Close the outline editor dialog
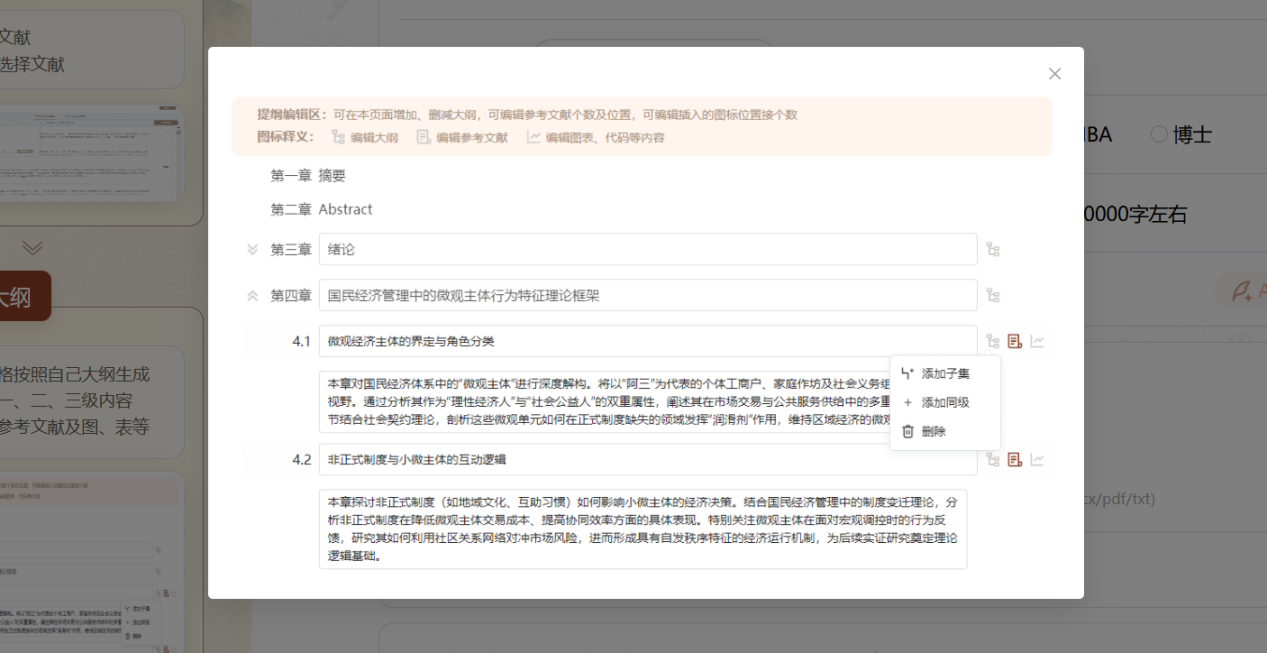The height and width of the screenshot is (653, 1267). 1054,74
